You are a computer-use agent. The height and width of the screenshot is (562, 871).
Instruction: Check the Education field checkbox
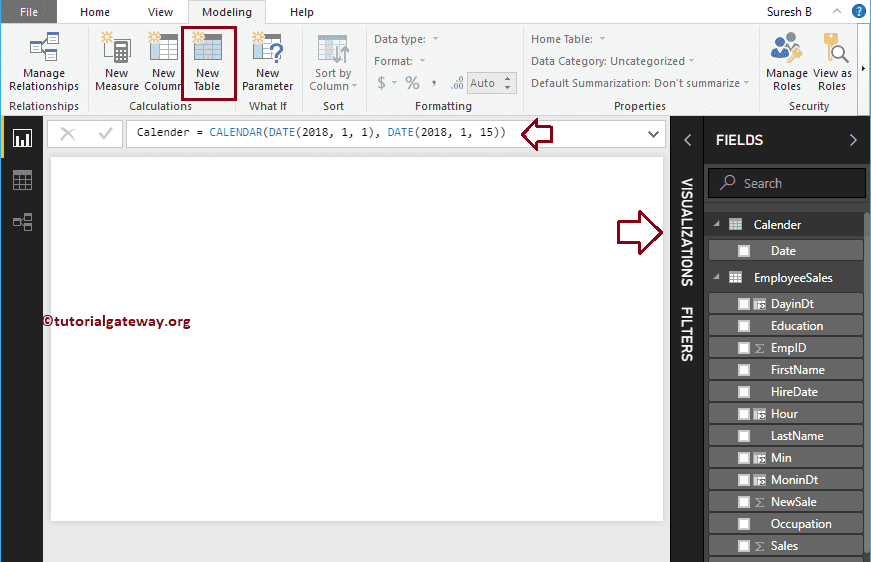[744, 326]
